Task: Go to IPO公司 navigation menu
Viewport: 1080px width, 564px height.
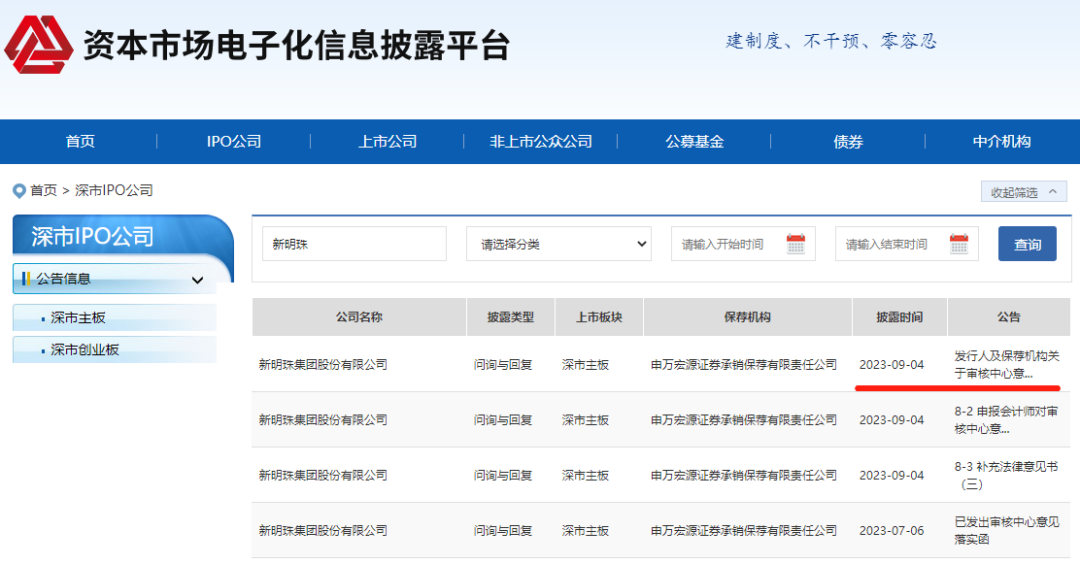Action: (233, 142)
